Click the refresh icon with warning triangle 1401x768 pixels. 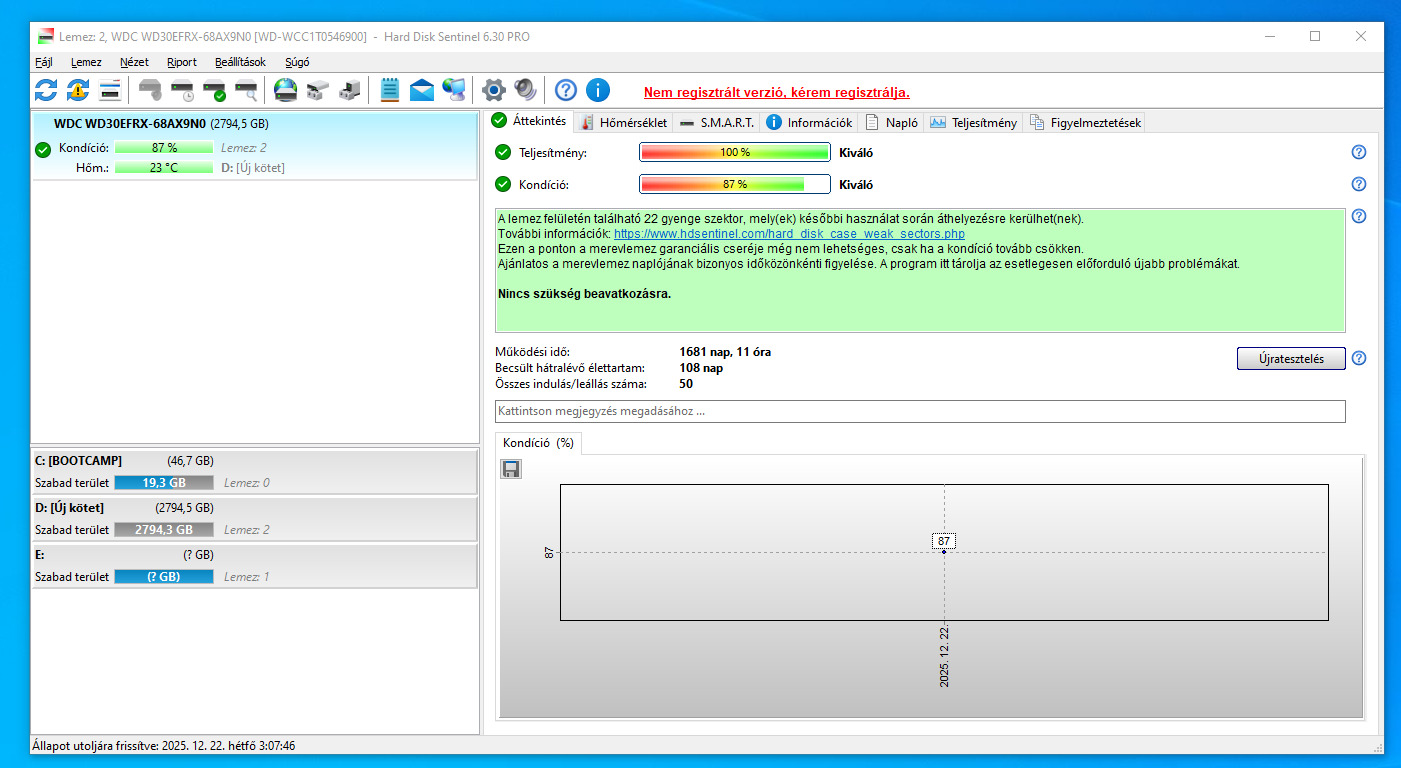pos(78,91)
